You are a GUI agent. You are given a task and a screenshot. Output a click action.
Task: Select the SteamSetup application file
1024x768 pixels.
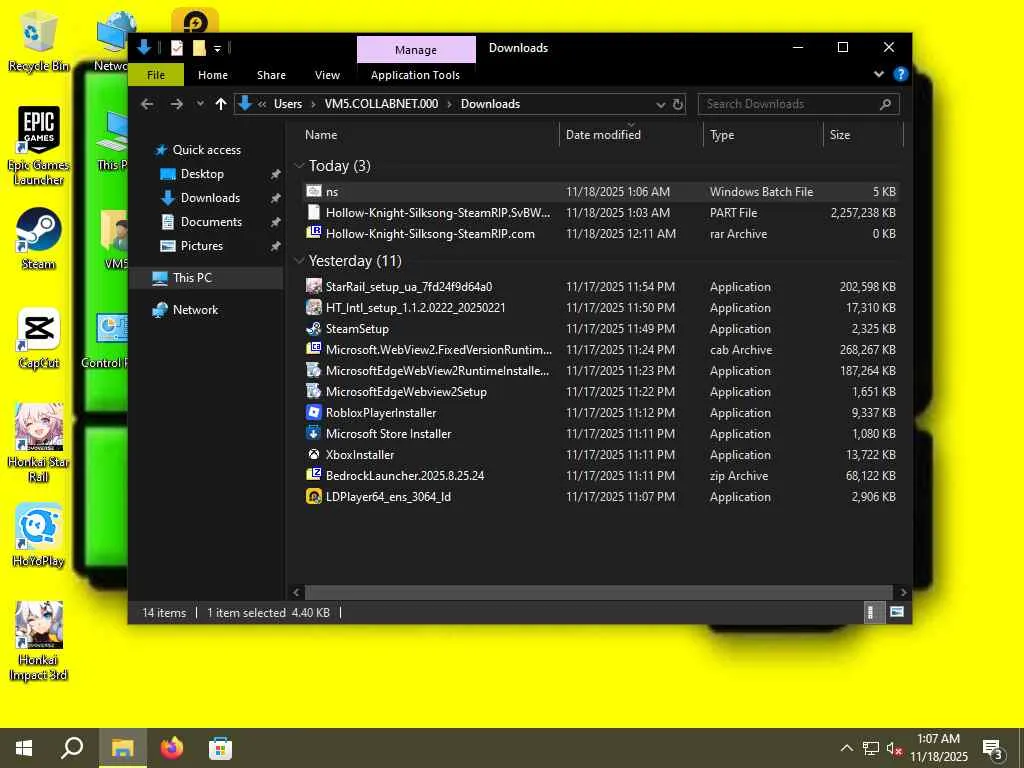click(x=600, y=328)
